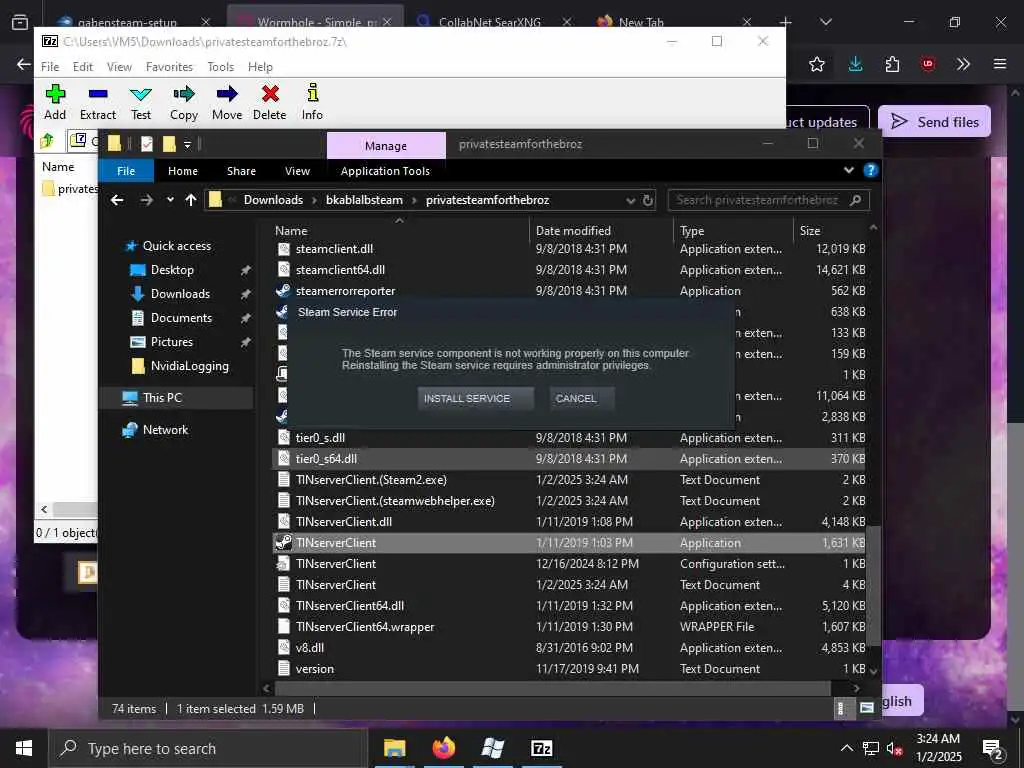This screenshot has height=768, width=1024.
Task: Open the address bar history dropdown
Action: tap(630, 200)
